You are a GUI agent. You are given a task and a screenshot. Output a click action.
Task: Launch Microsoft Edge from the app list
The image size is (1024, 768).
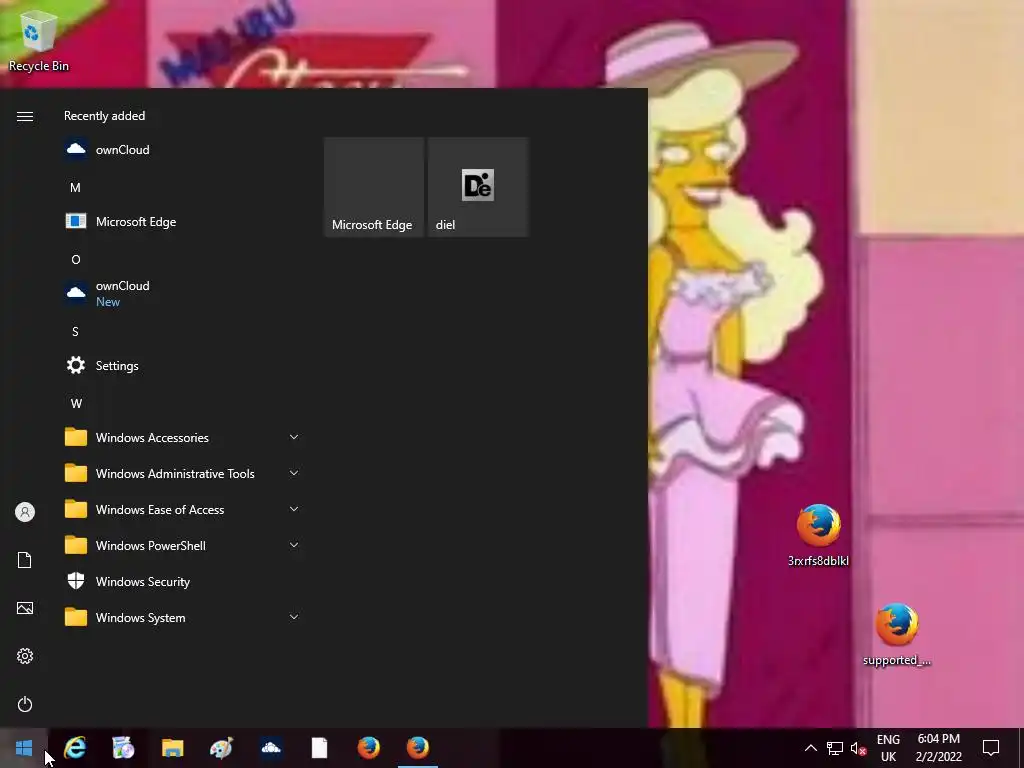(182, 221)
